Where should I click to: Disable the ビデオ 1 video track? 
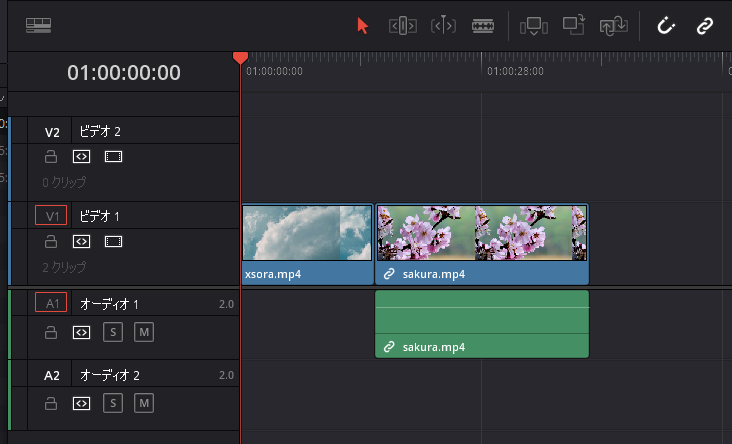coord(113,241)
